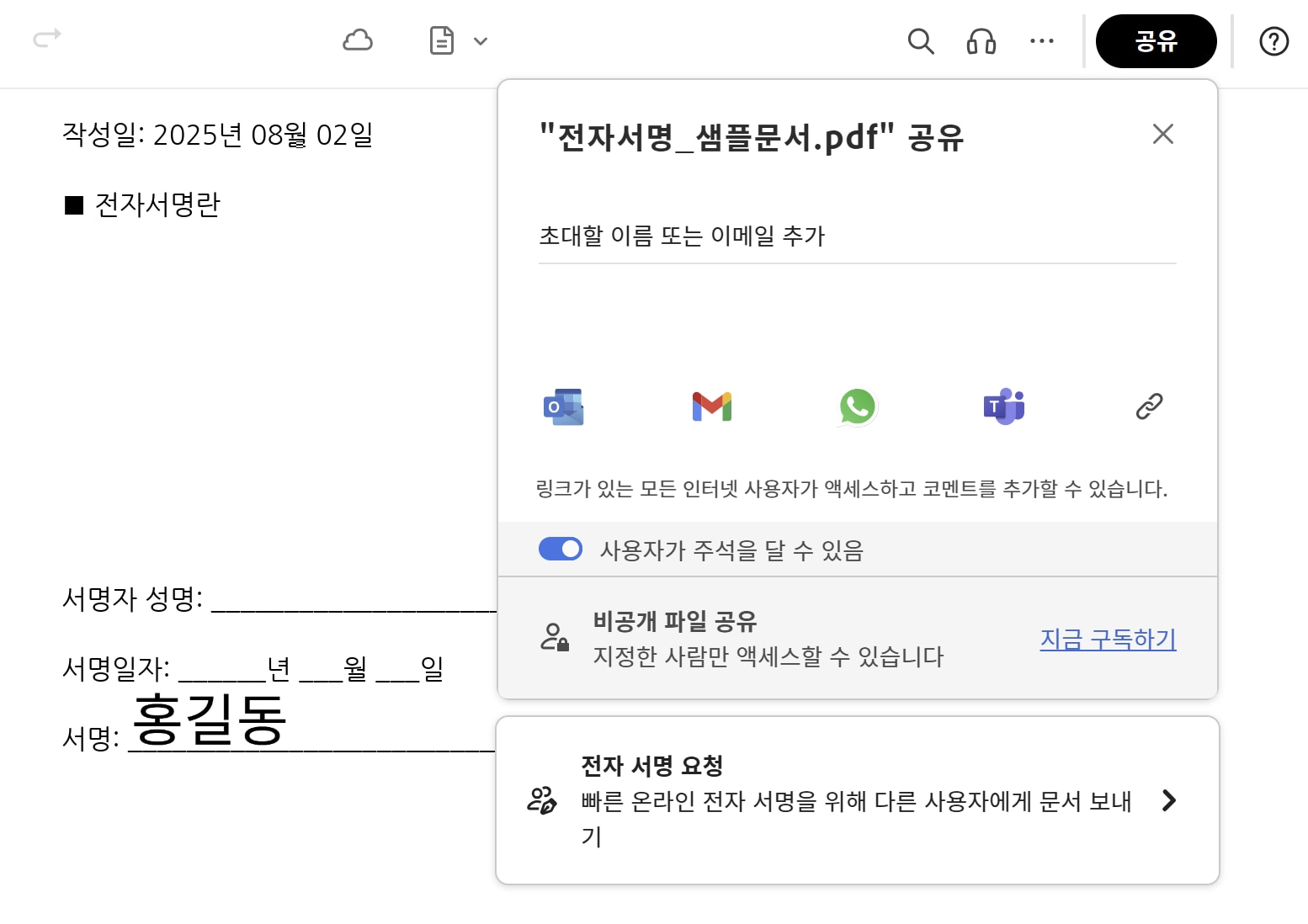The width and height of the screenshot is (1308, 924).
Task: Open the search magnifier tool
Action: [921, 41]
